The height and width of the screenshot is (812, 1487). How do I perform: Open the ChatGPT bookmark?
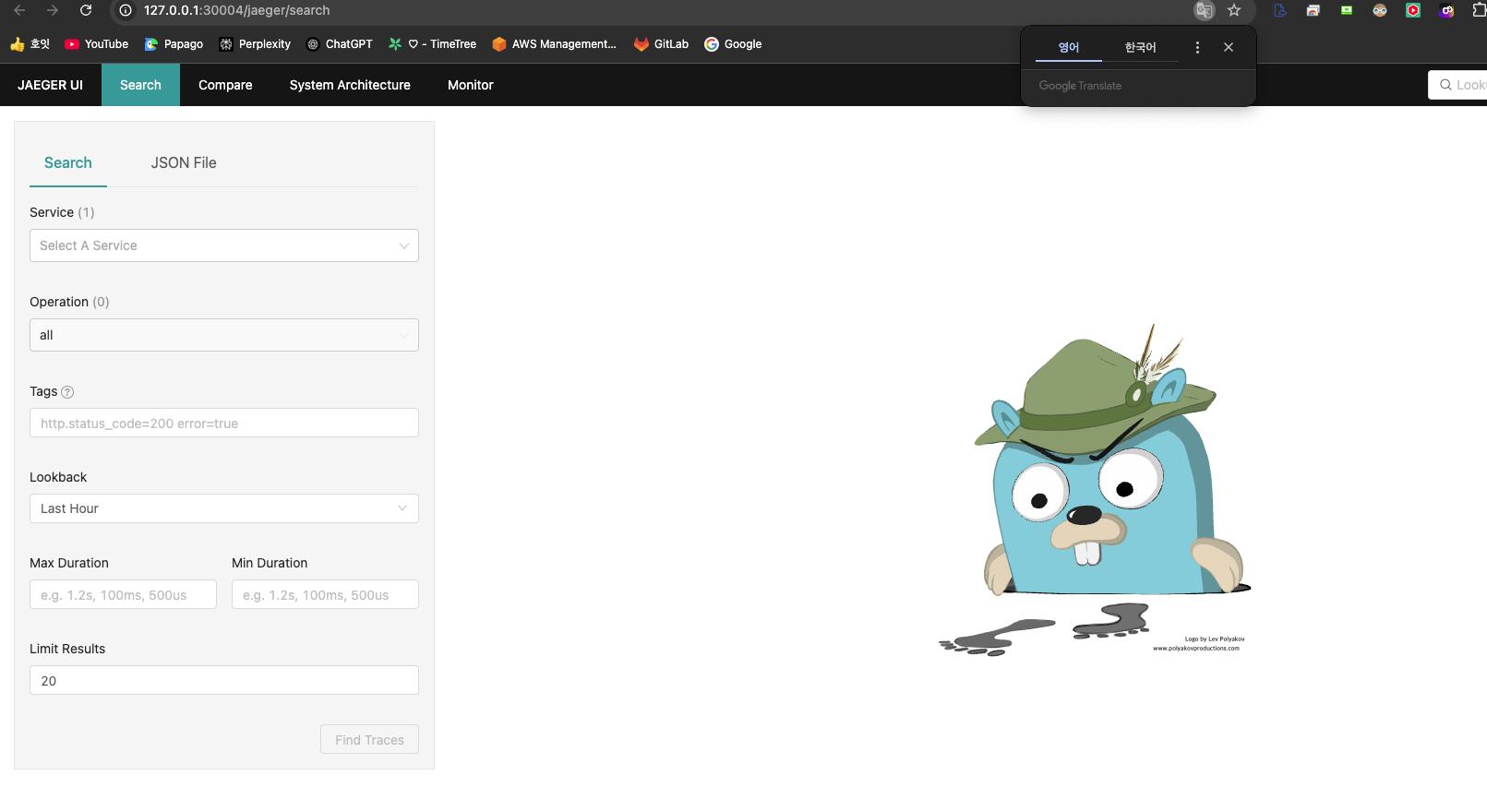340,44
